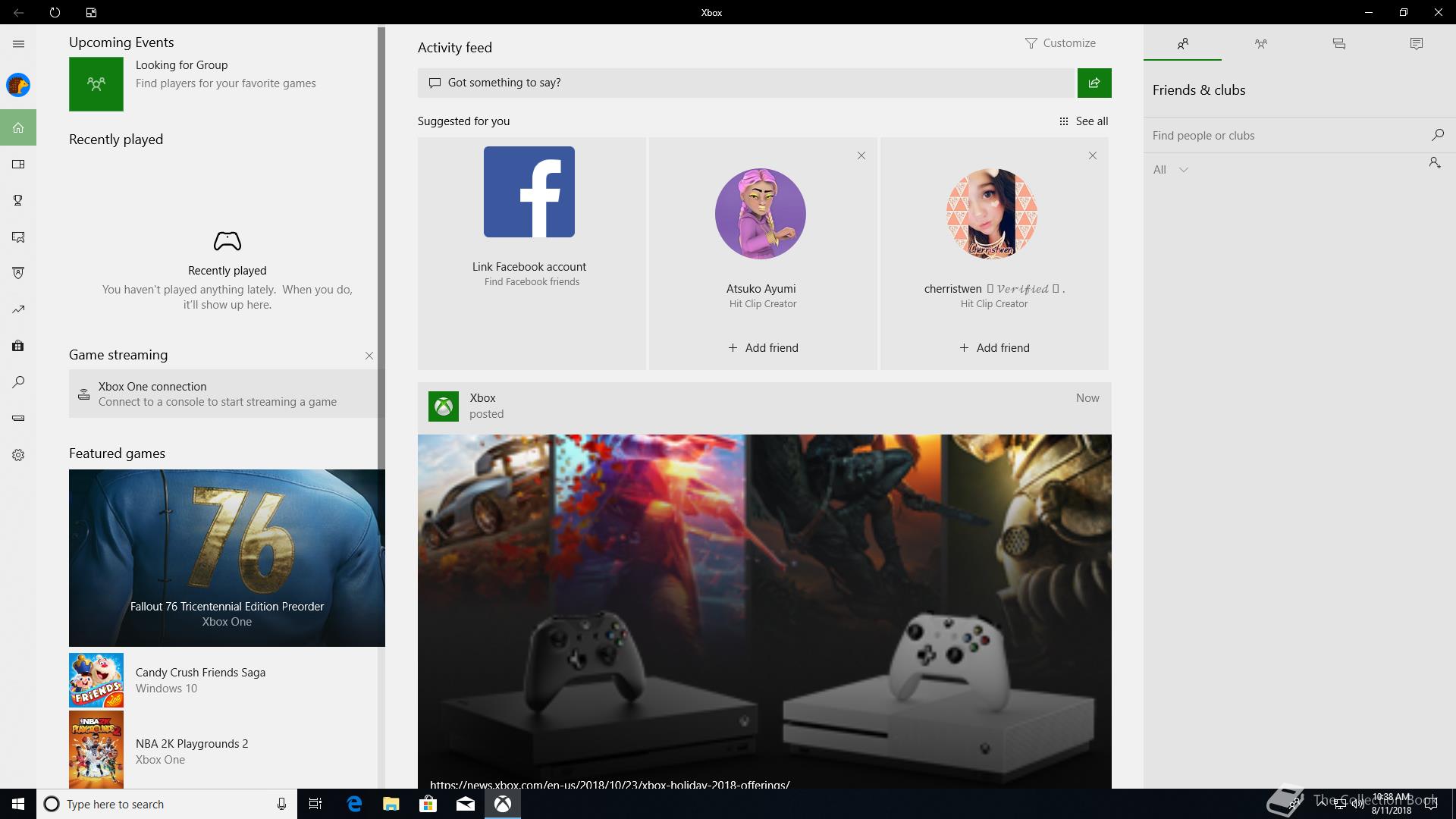
Task: Open My games in the sidebar
Action: (18, 164)
